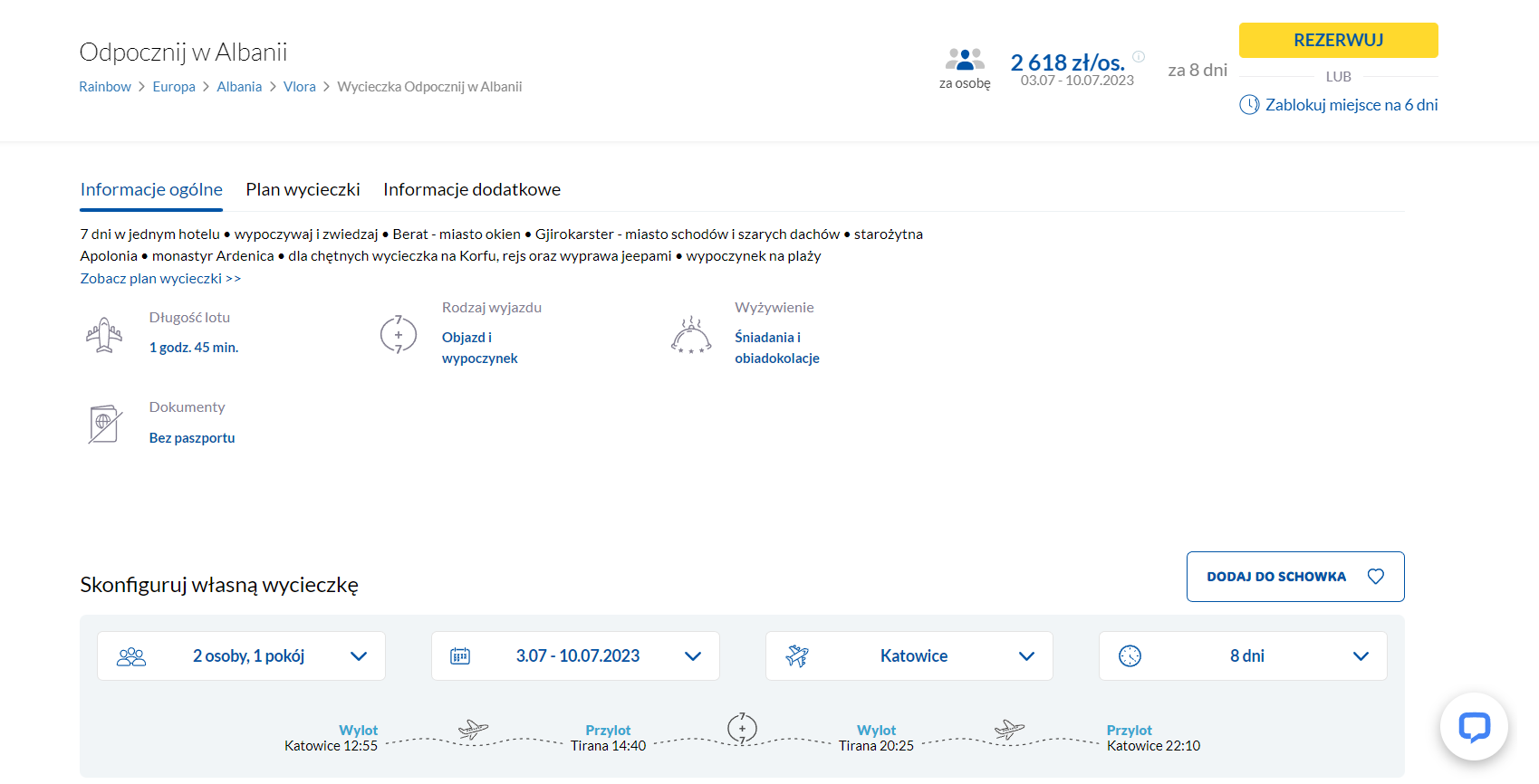
Task: Click the price info icon
Action: tap(1139, 56)
